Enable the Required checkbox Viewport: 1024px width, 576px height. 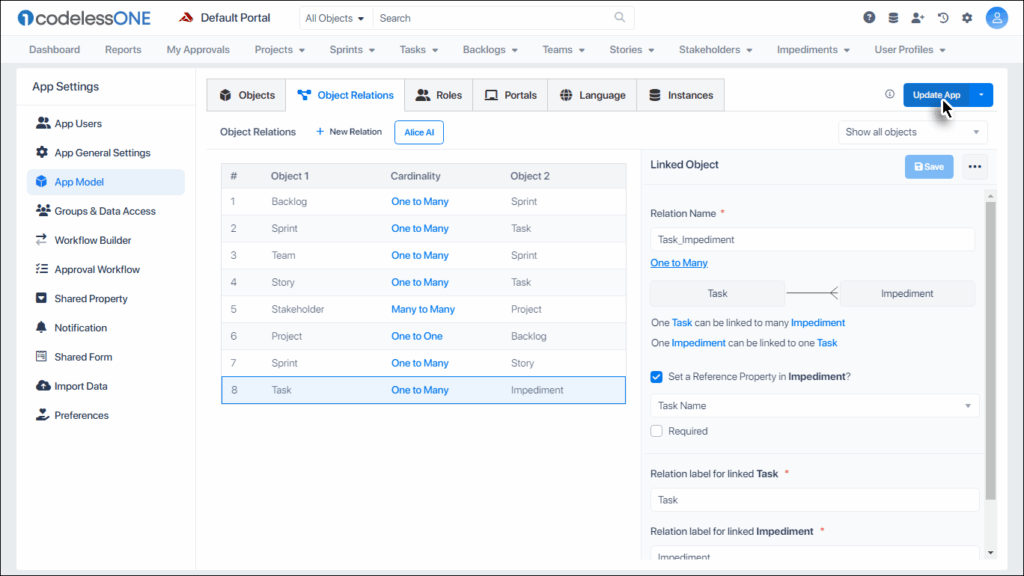(657, 431)
